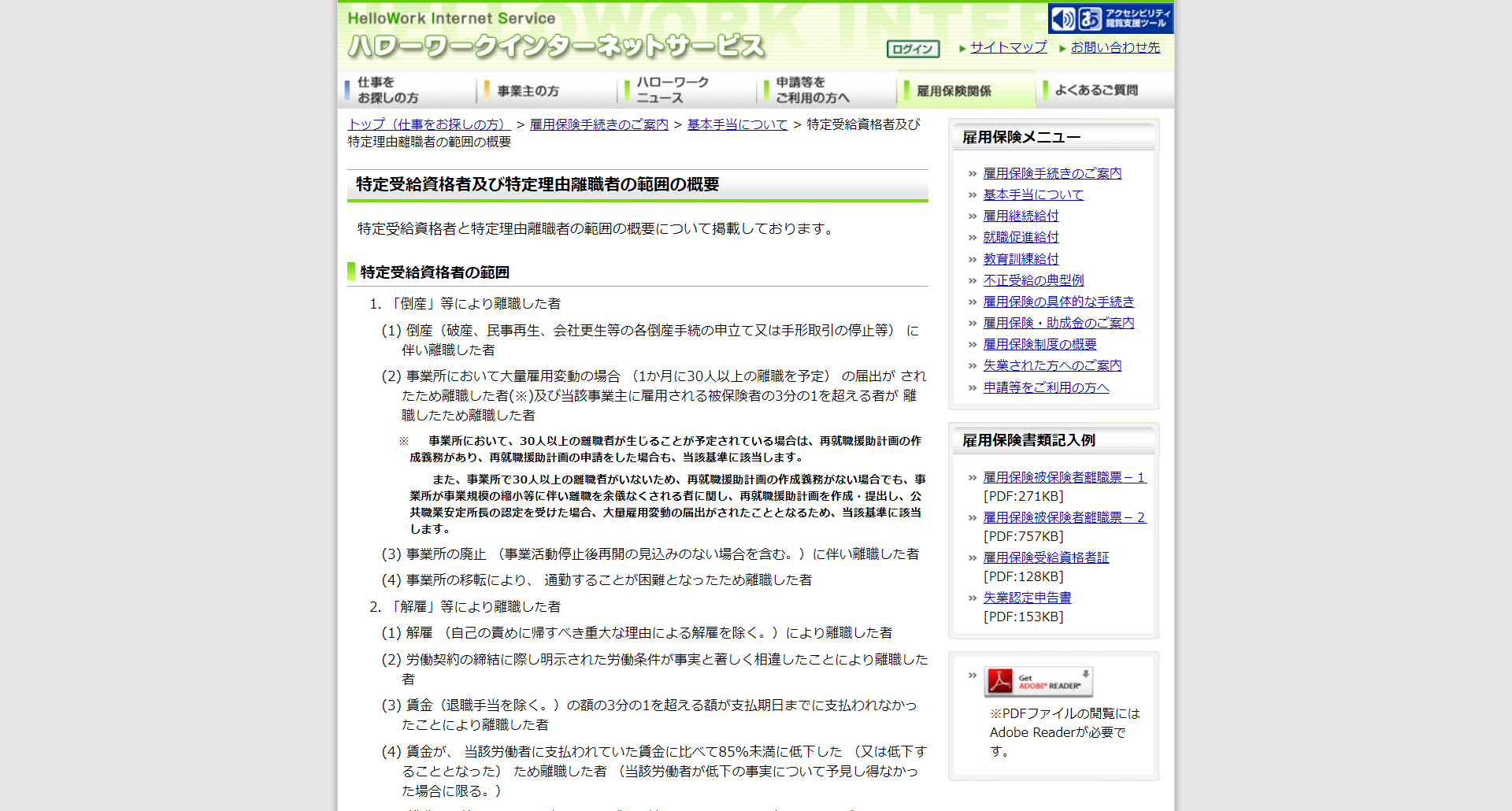Open 不正受給の典型例 sidebar link
The height and width of the screenshot is (811, 1512).
[1033, 280]
